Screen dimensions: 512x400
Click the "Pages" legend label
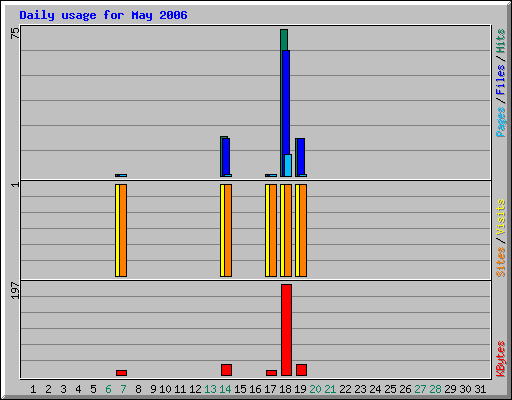(501, 122)
